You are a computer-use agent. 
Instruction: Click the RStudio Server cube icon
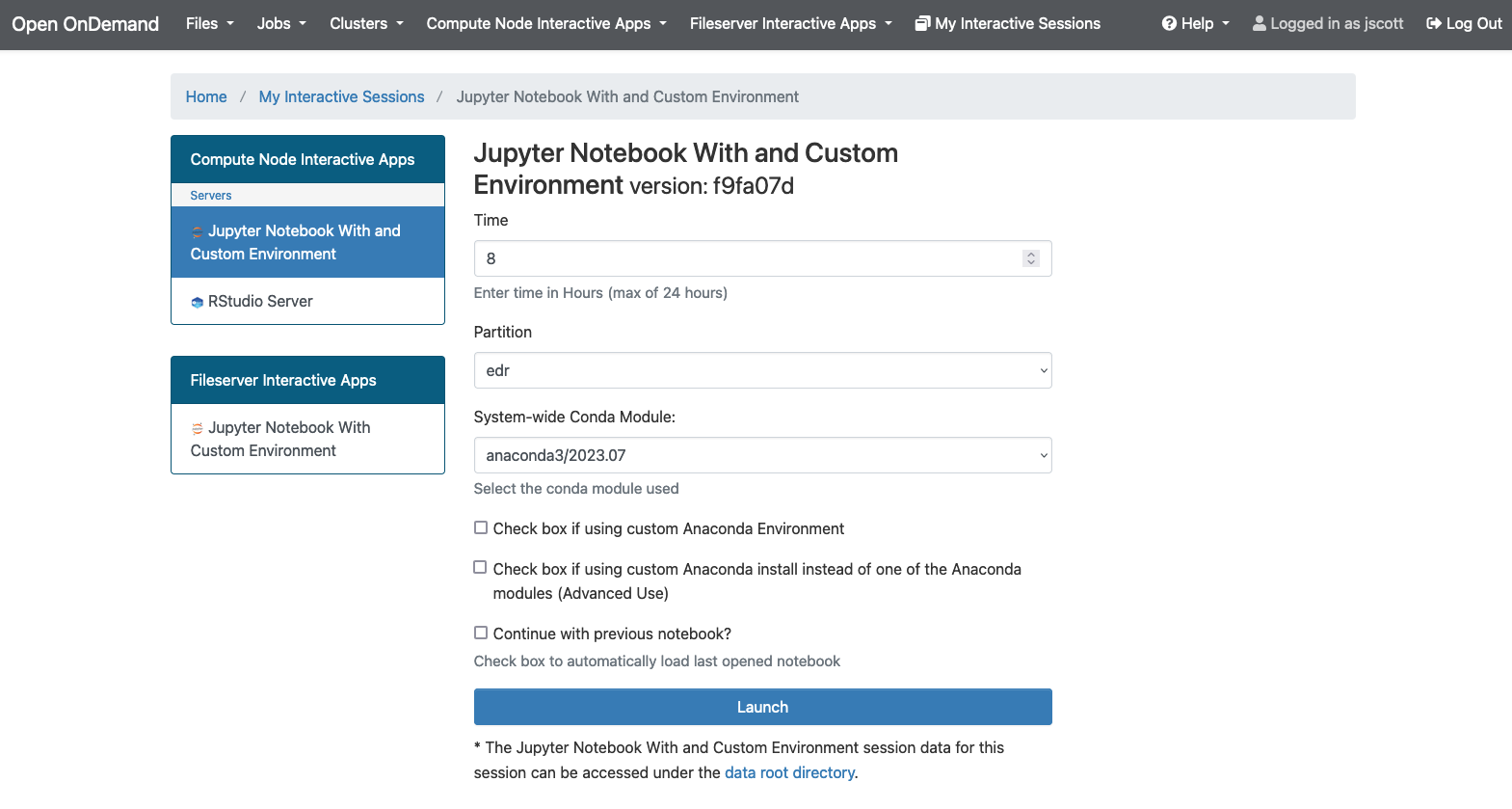pyautogui.click(x=197, y=302)
